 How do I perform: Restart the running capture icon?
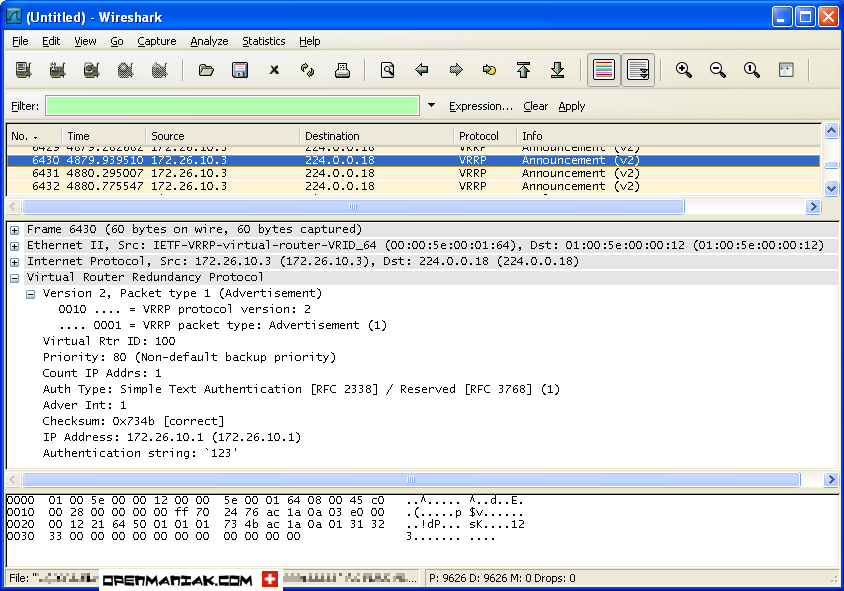(x=159, y=70)
